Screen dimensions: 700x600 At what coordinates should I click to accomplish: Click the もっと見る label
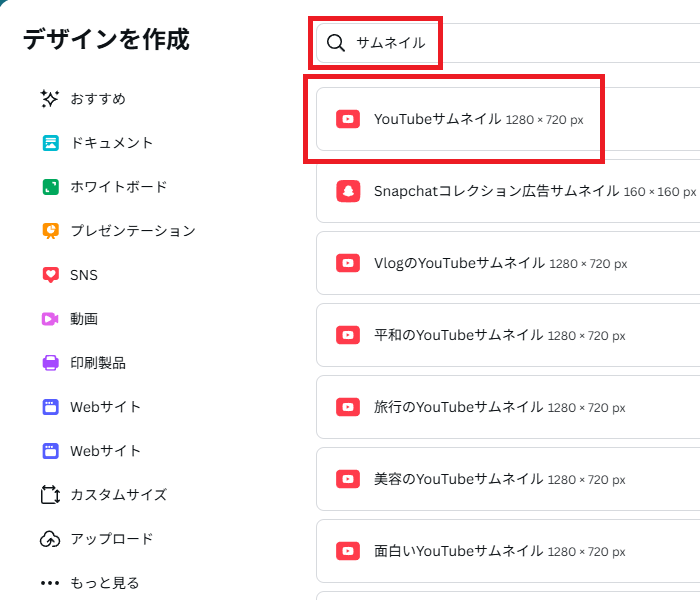[x=104, y=583]
